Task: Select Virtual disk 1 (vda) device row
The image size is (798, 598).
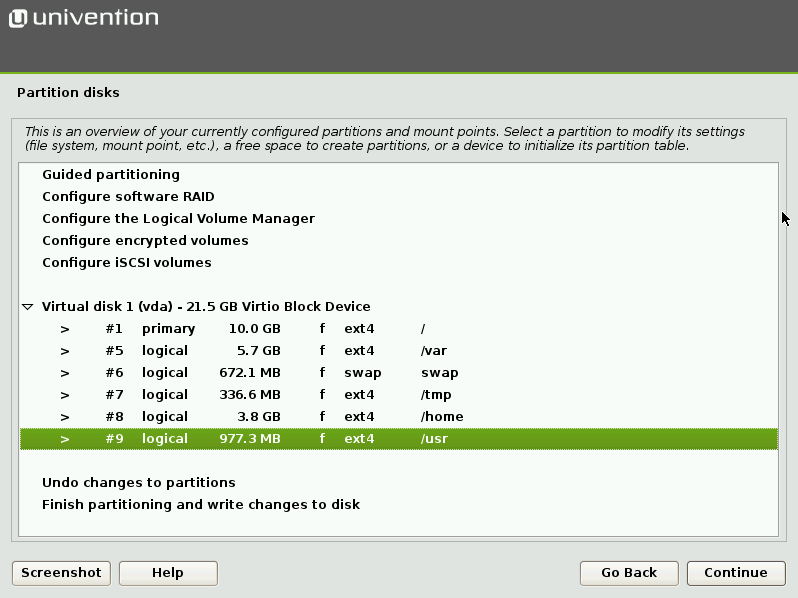Action: [206, 307]
